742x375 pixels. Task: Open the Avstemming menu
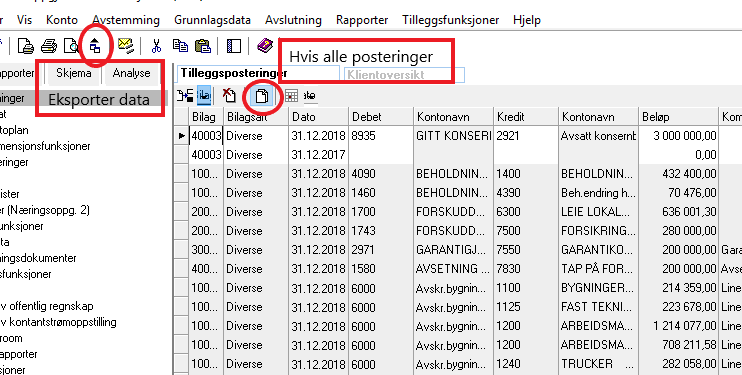coord(126,20)
